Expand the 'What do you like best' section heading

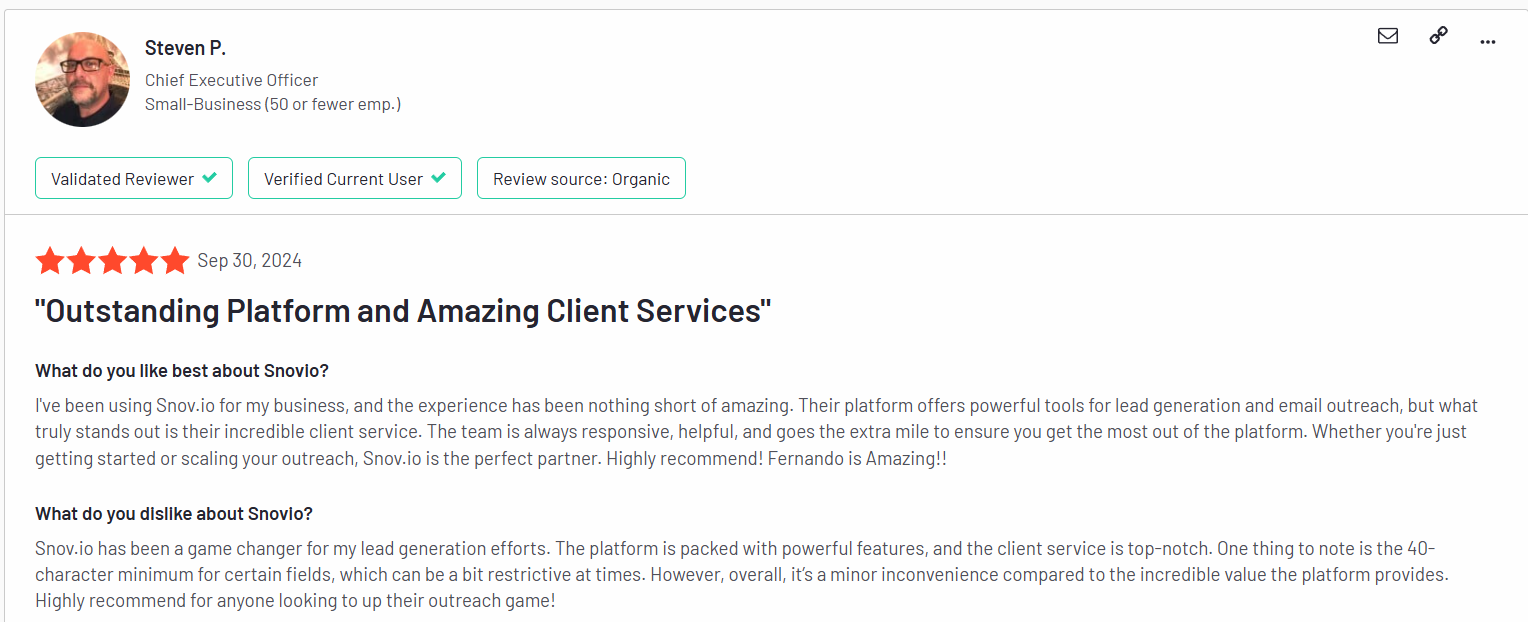(x=181, y=370)
